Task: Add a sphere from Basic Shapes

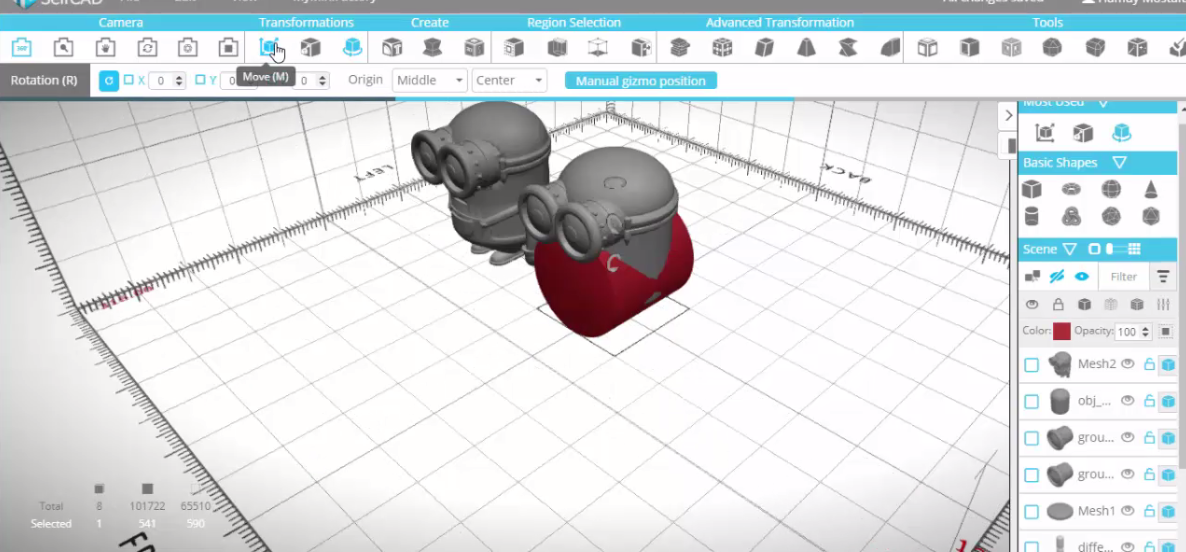Action: pyautogui.click(x=1110, y=189)
